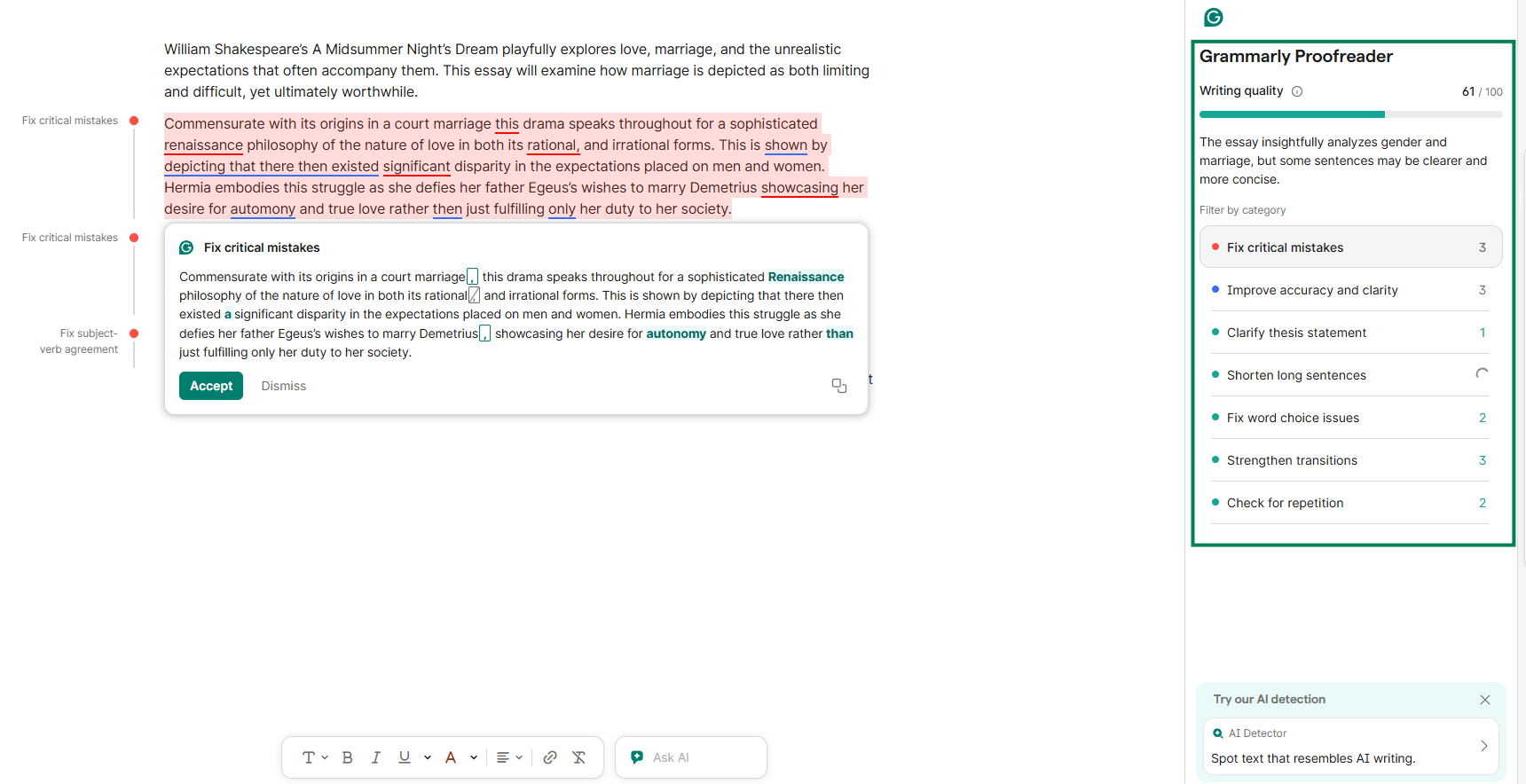Screen dimensions: 1526x784
Task: Click the Ask AI input field
Action: 691,757
